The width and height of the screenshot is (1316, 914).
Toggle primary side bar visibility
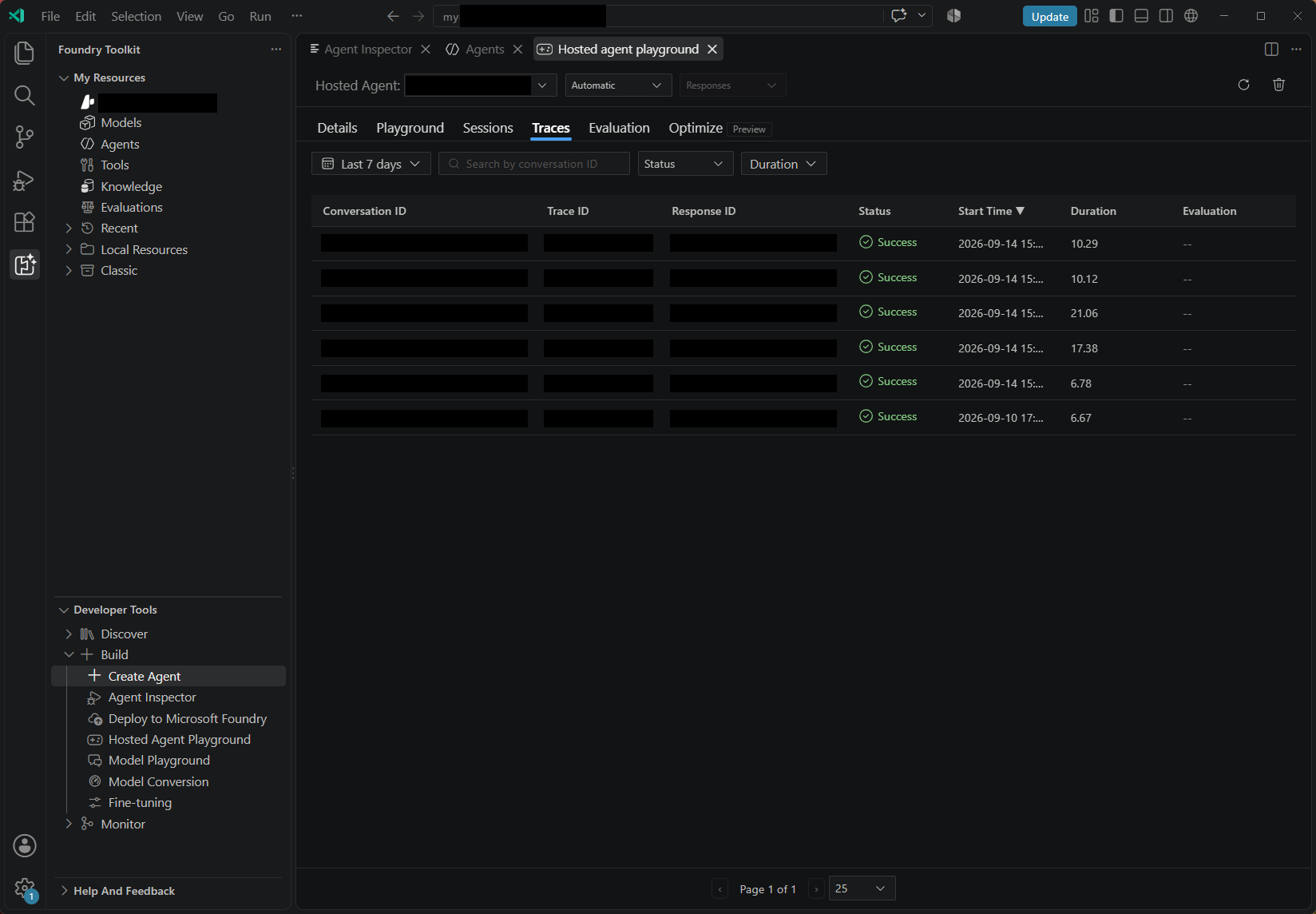pyautogui.click(x=1116, y=16)
